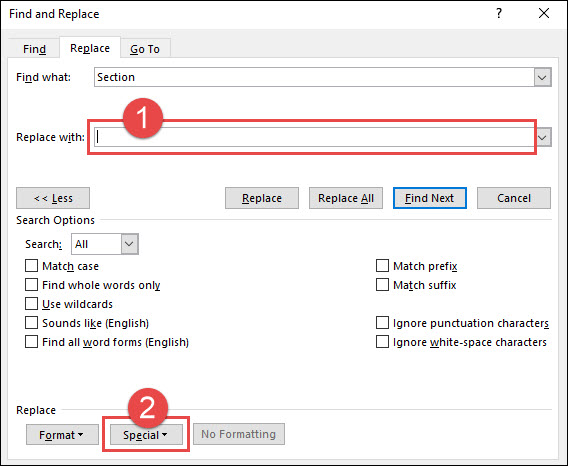The image size is (568, 466).
Task: Expand the Find what history dropdown
Action: (x=542, y=77)
